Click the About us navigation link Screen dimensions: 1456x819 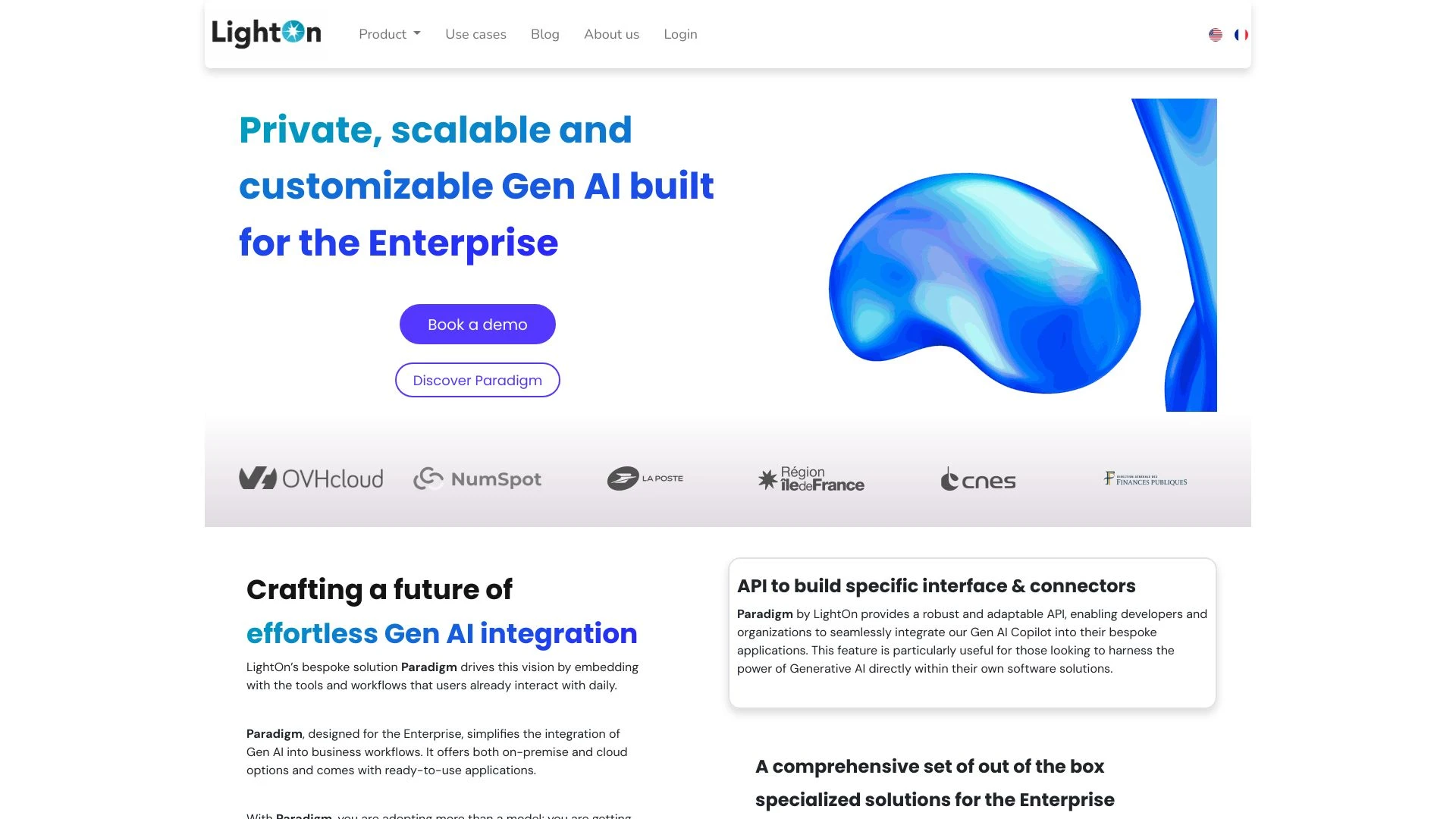611,34
